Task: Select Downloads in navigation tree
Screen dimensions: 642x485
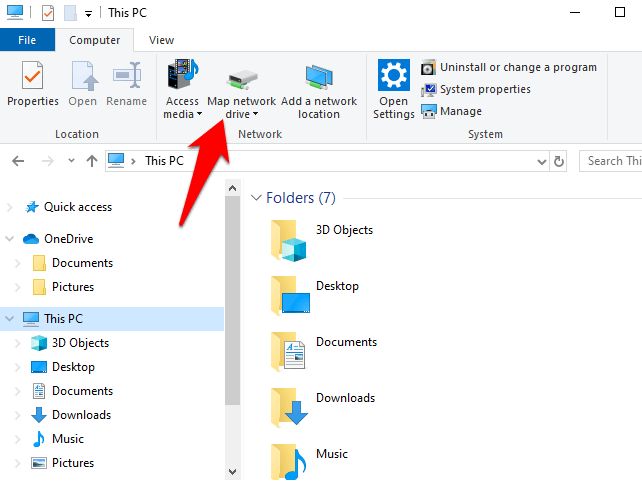Action: coord(81,415)
